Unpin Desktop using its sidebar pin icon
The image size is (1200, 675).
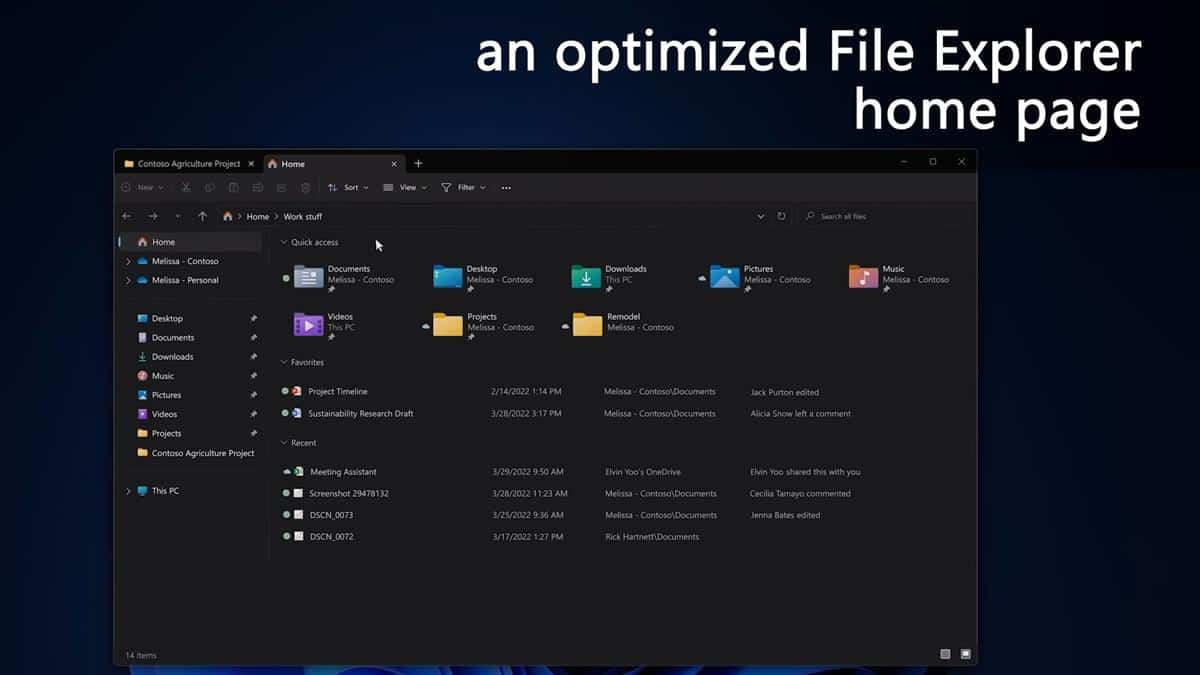coord(253,318)
